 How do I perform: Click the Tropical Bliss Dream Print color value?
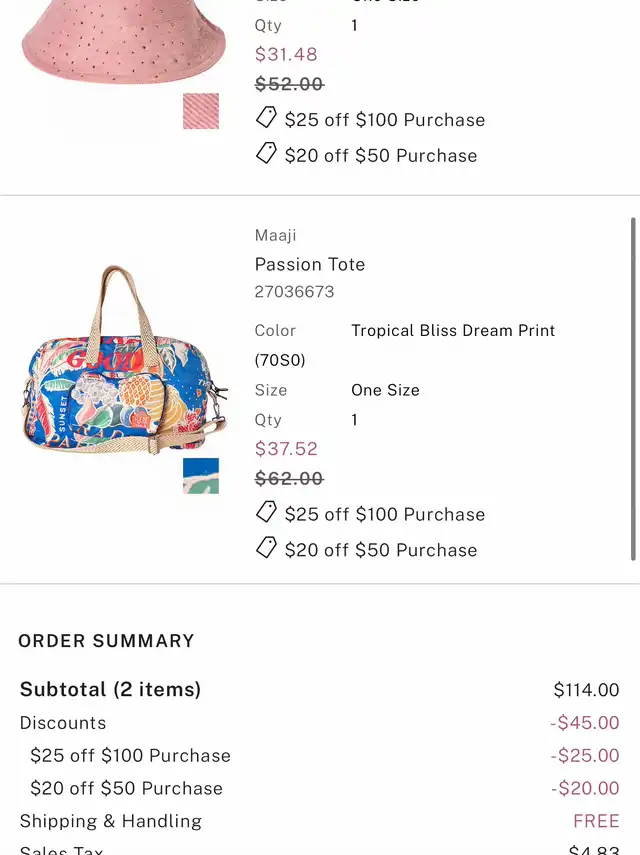[453, 331]
